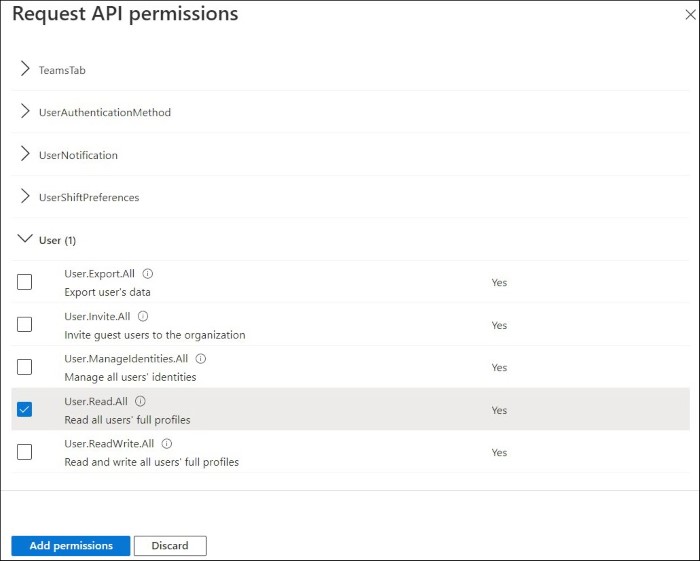Uncheck the User.Read.All checkbox
Image resolution: width=700 pixels, height=561 pixels.
25,409
